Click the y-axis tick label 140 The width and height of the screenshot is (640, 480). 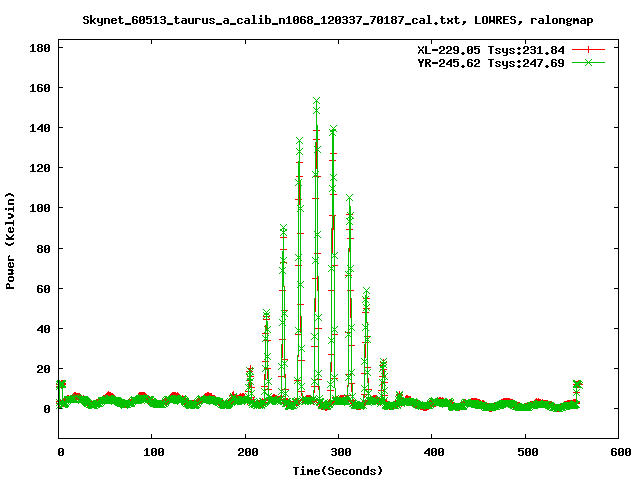pos(40,128)
